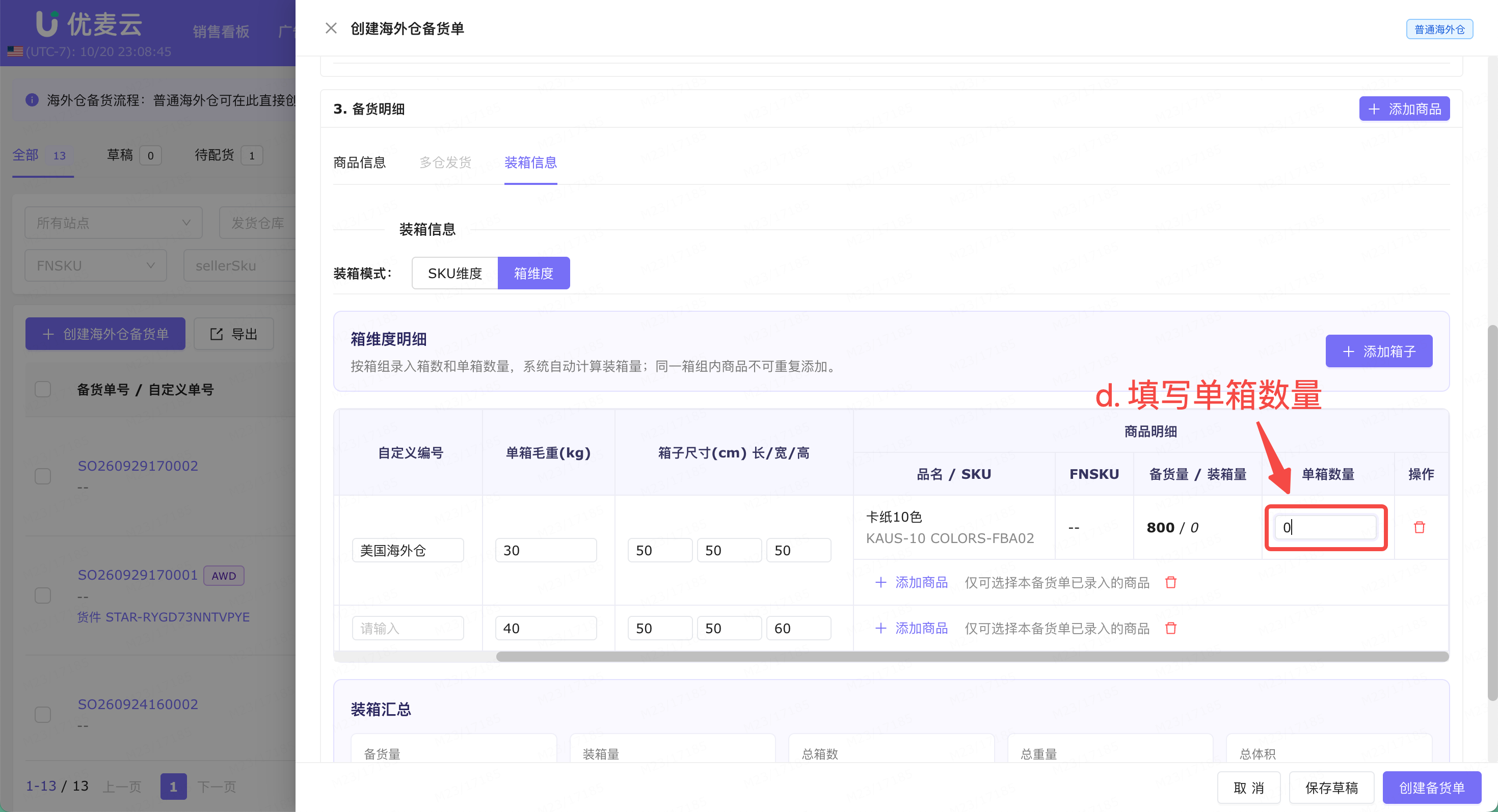
Task: Click the info icon beside 海外仓备货流程
Action: (x=32, y=100)
